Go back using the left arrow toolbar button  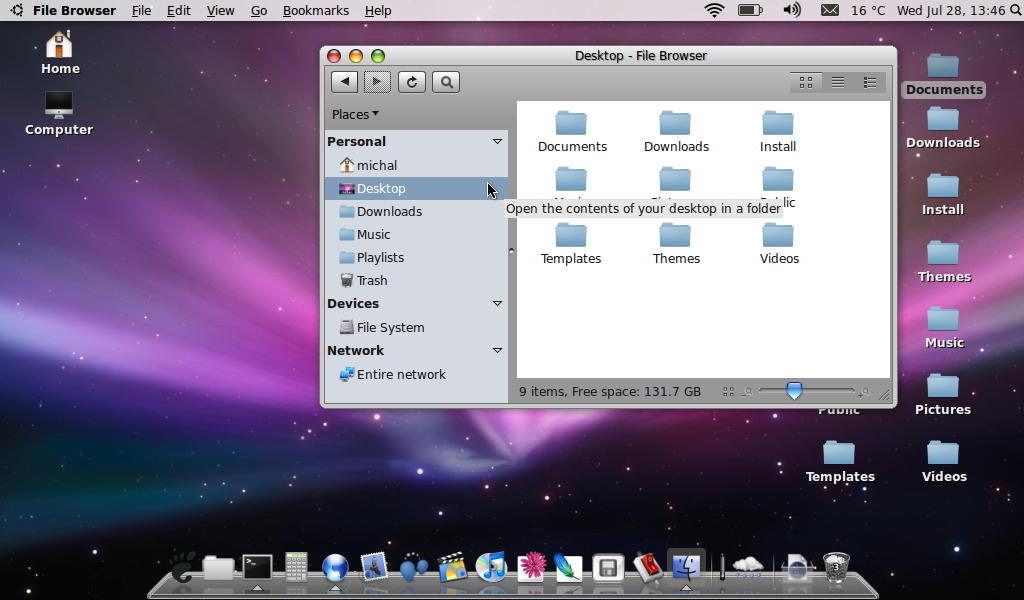(344, 82)
